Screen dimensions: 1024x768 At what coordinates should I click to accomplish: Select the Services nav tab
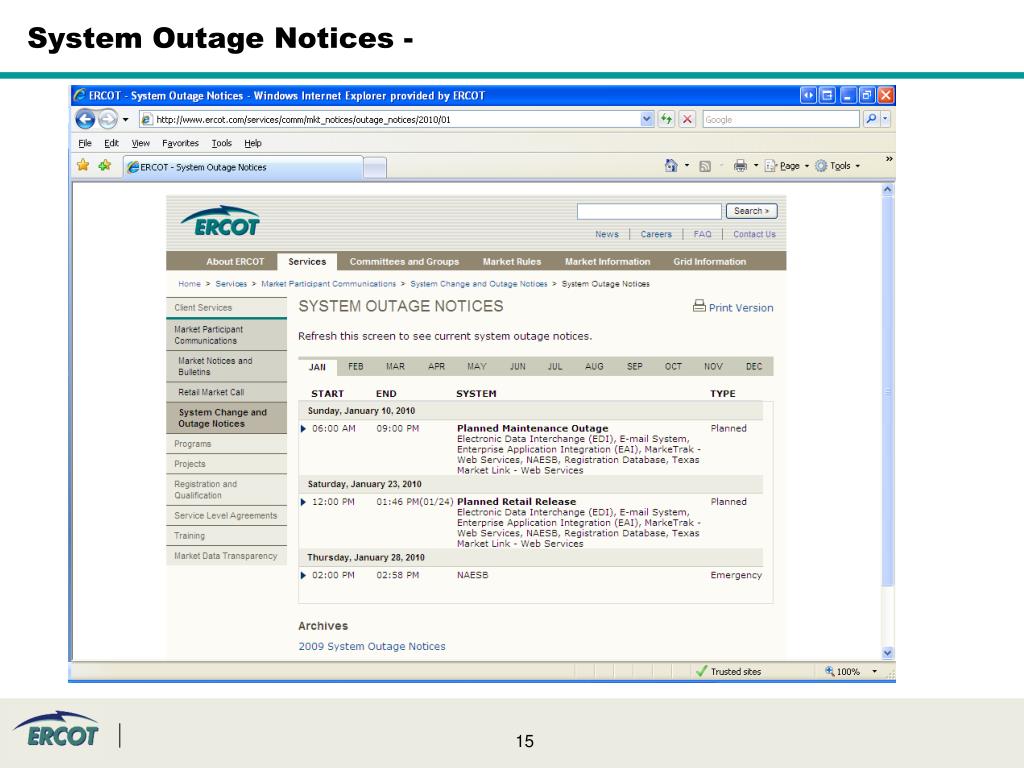point(307,261)
